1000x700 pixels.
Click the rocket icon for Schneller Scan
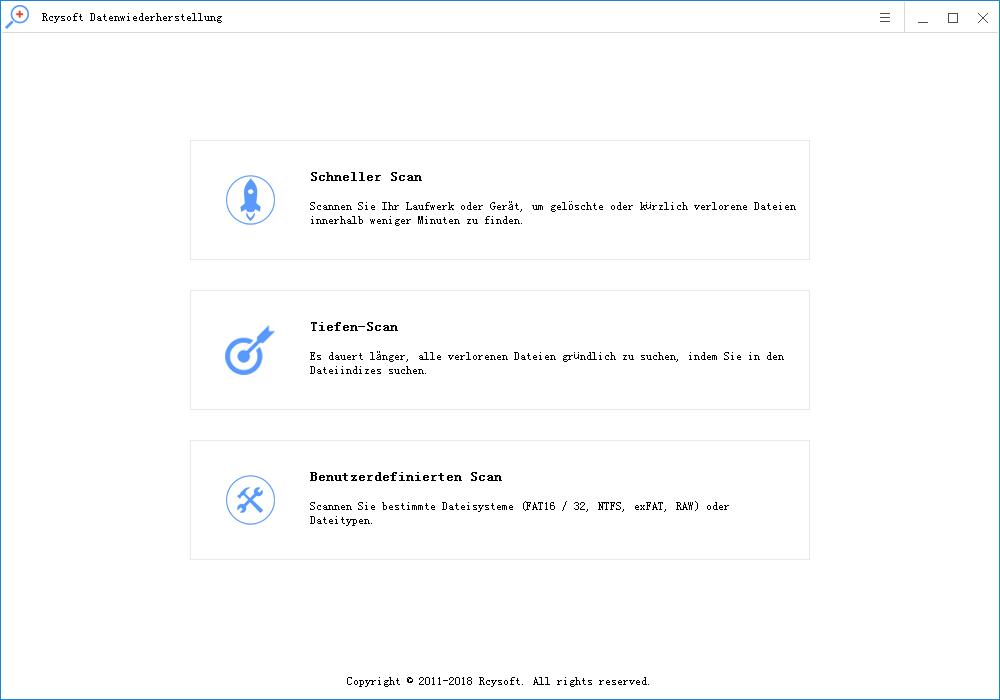251,200
